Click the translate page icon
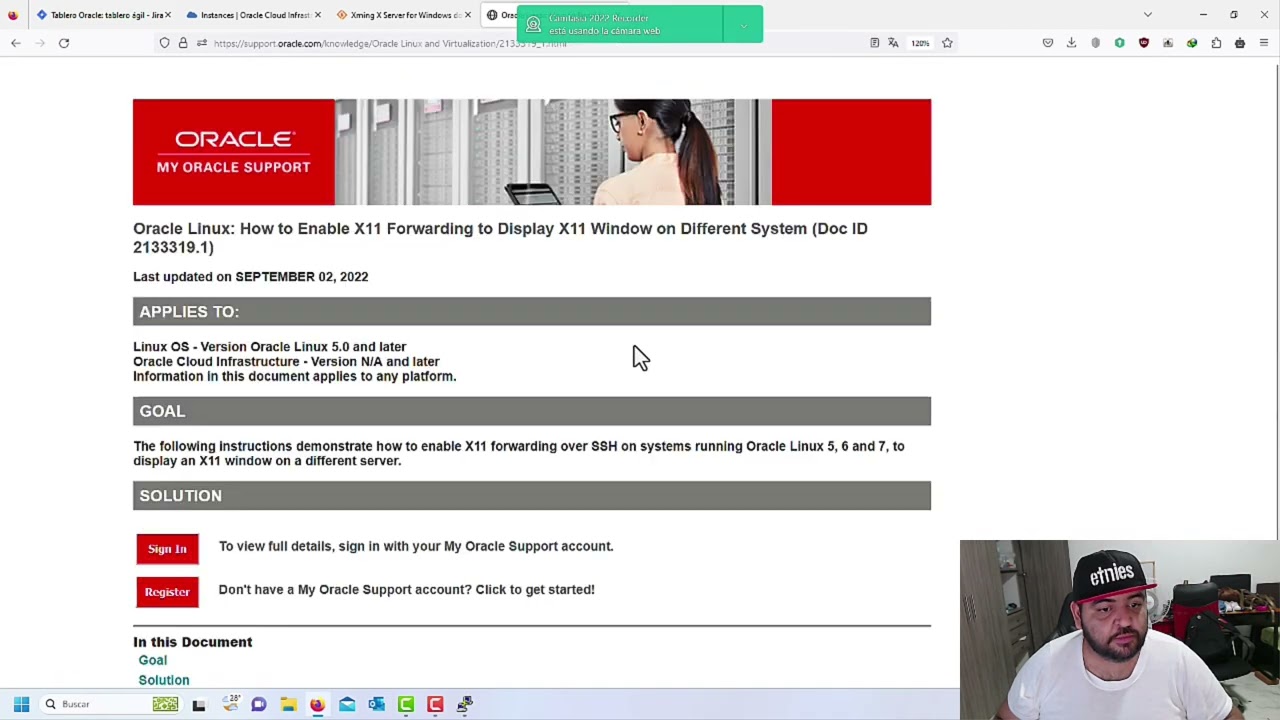Image resolution: width=1280 pixels, height=720 pixels. tap(893, 43)
